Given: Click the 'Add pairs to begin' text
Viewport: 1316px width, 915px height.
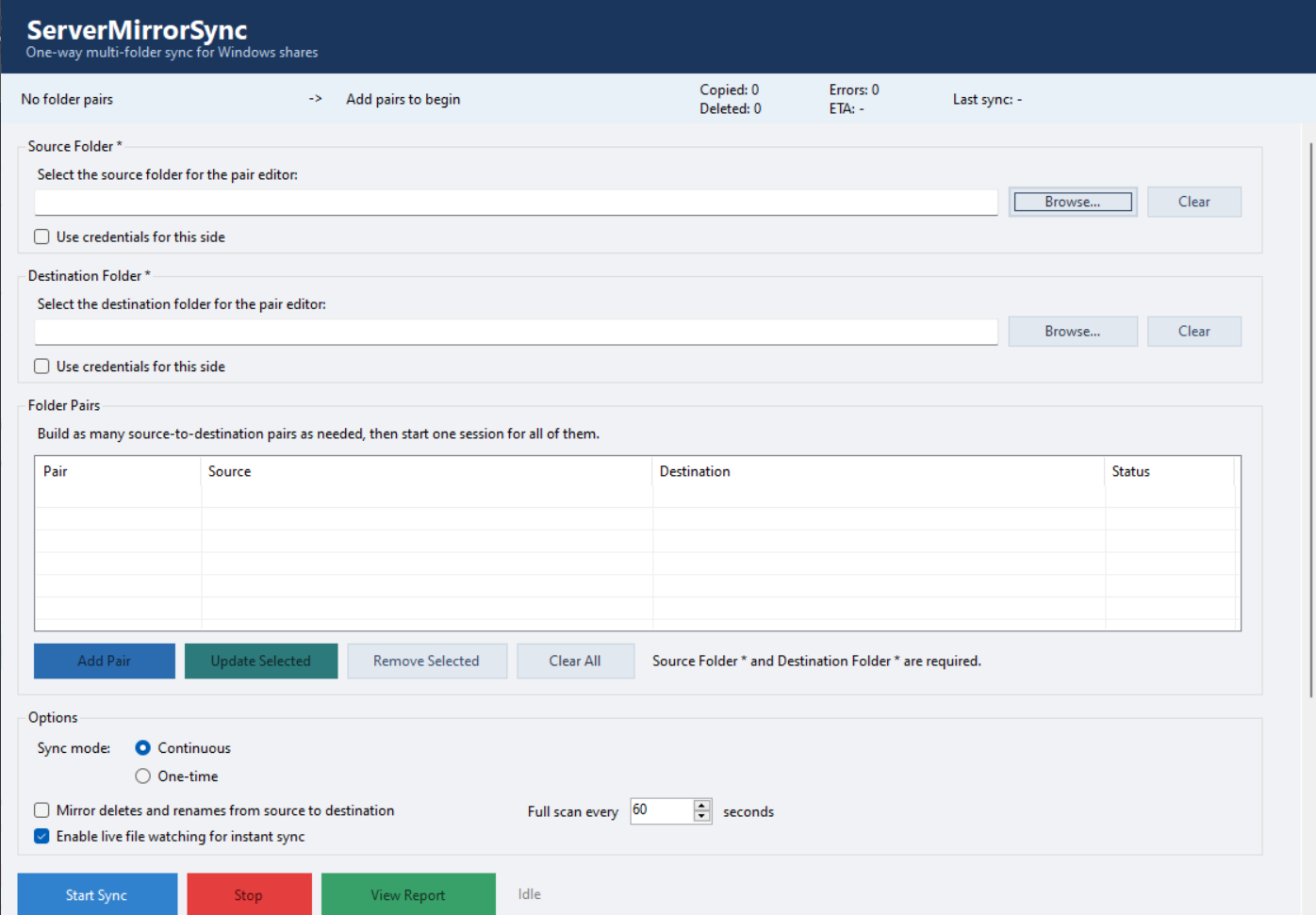Looking at the screenshot, I should [x=403, y=99].
